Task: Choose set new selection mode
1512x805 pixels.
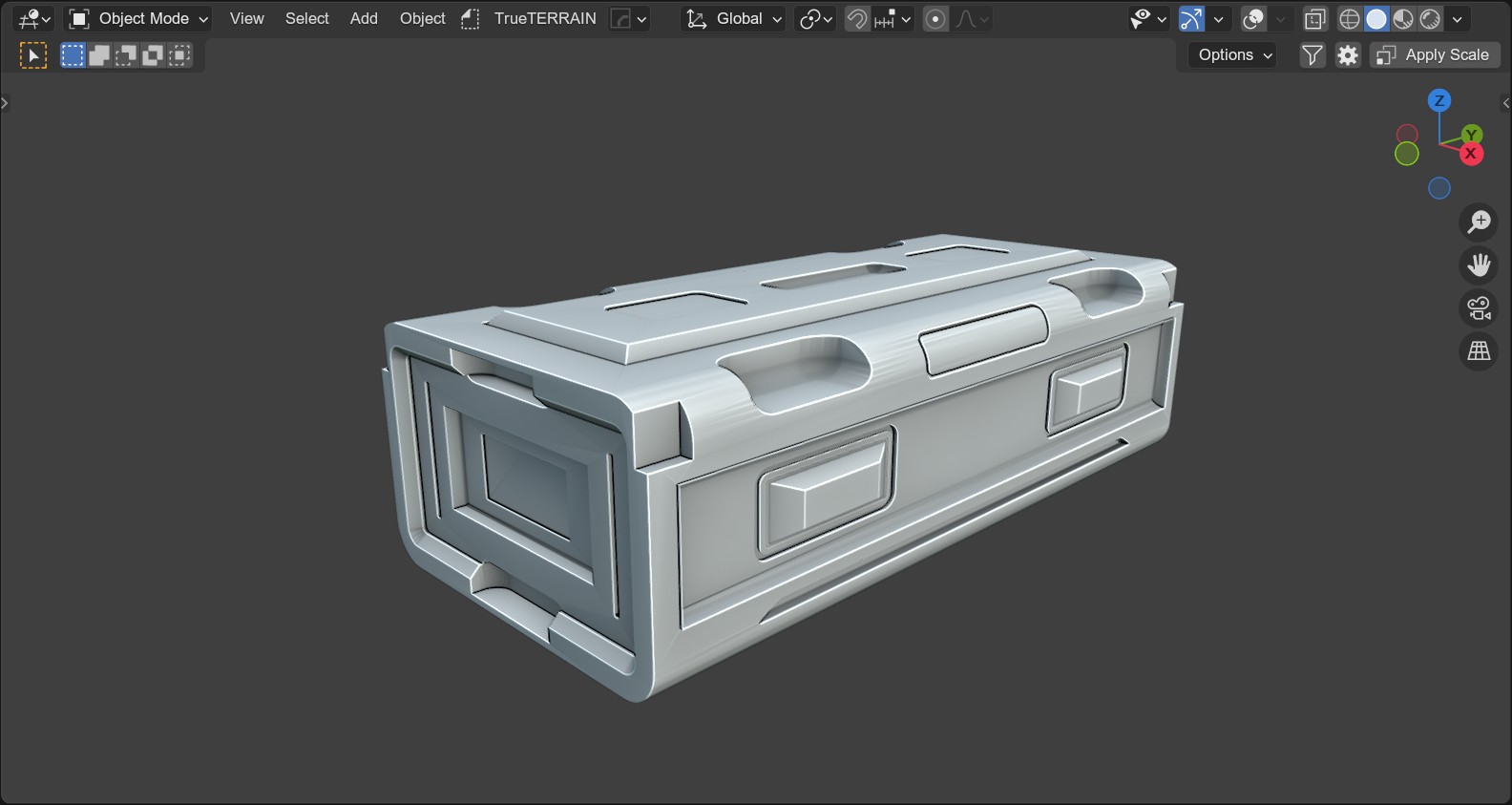Action: tap(73, 55)
